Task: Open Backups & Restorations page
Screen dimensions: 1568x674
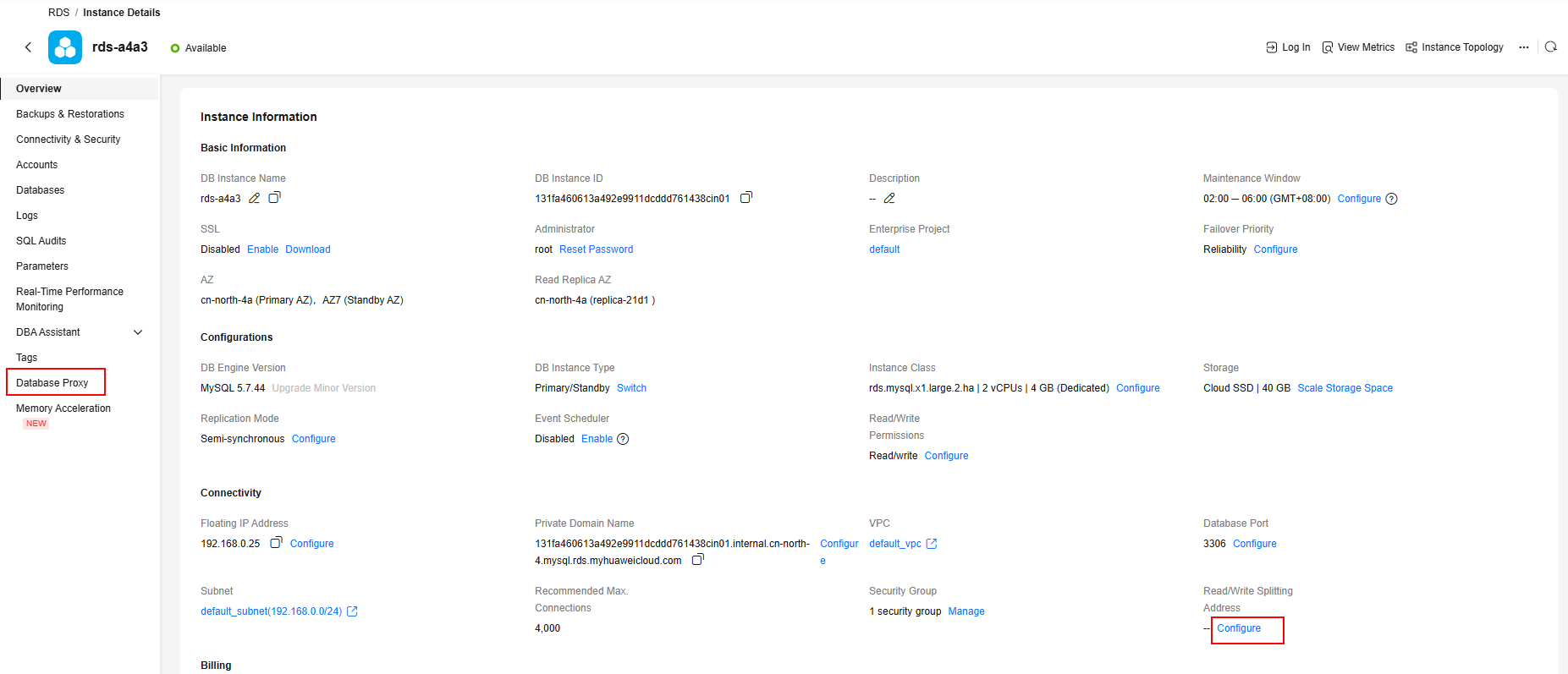Action: [70, 114]
